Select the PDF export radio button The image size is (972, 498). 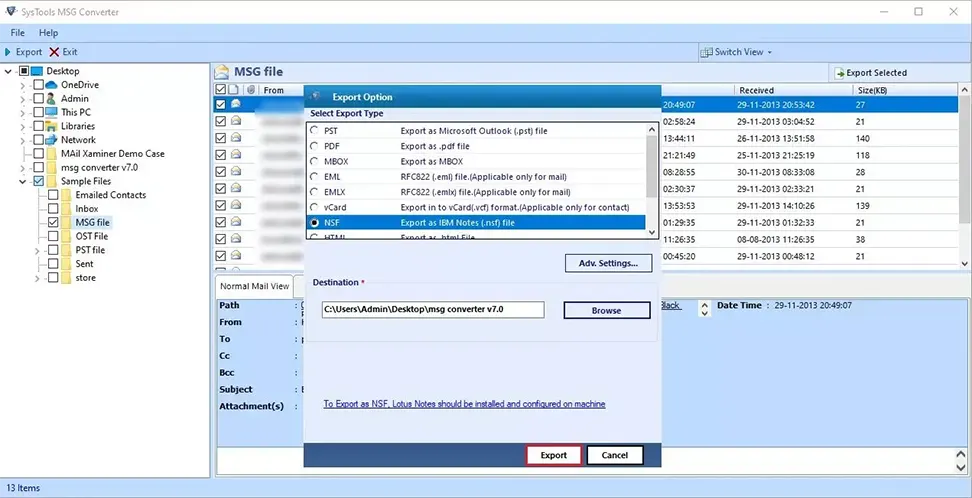point(315,146)
